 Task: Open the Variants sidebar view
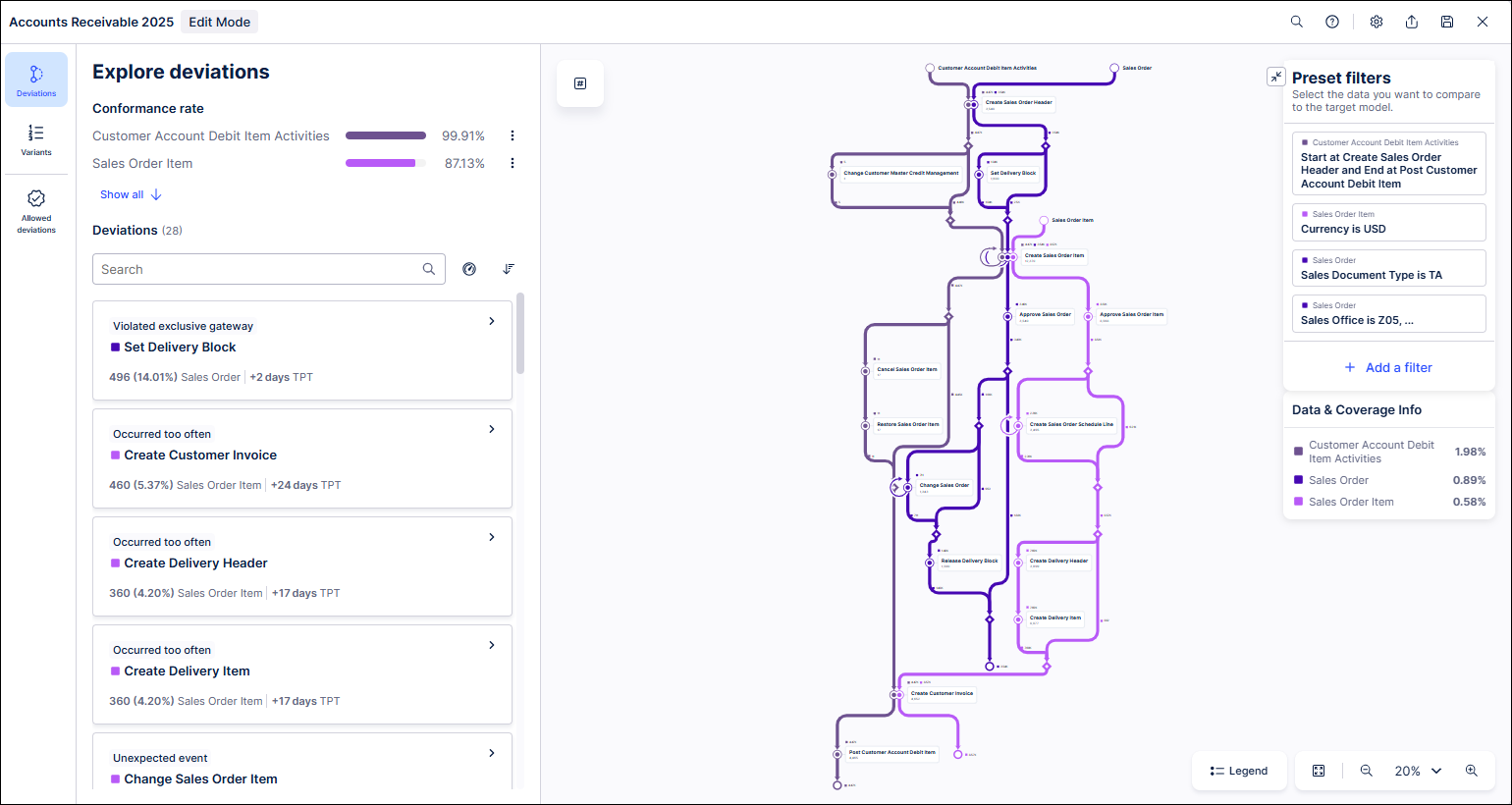36,139
